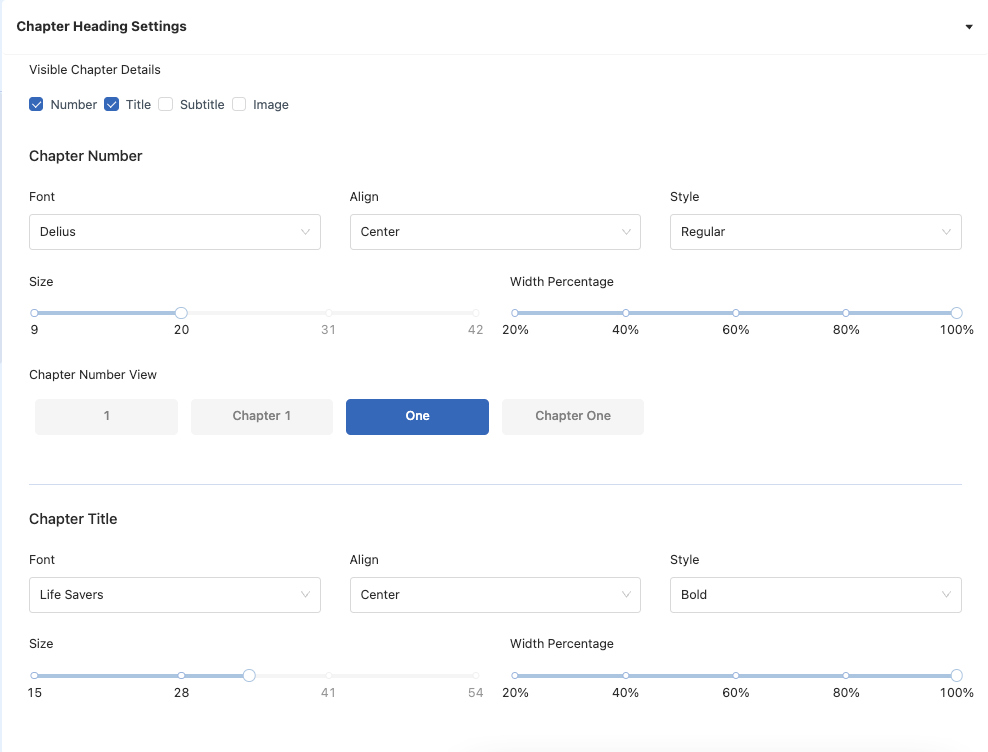Open the Chapter Title Font dropdown showing Life Savers
This screenshot has height=752, width=988.
click(175, 594)
